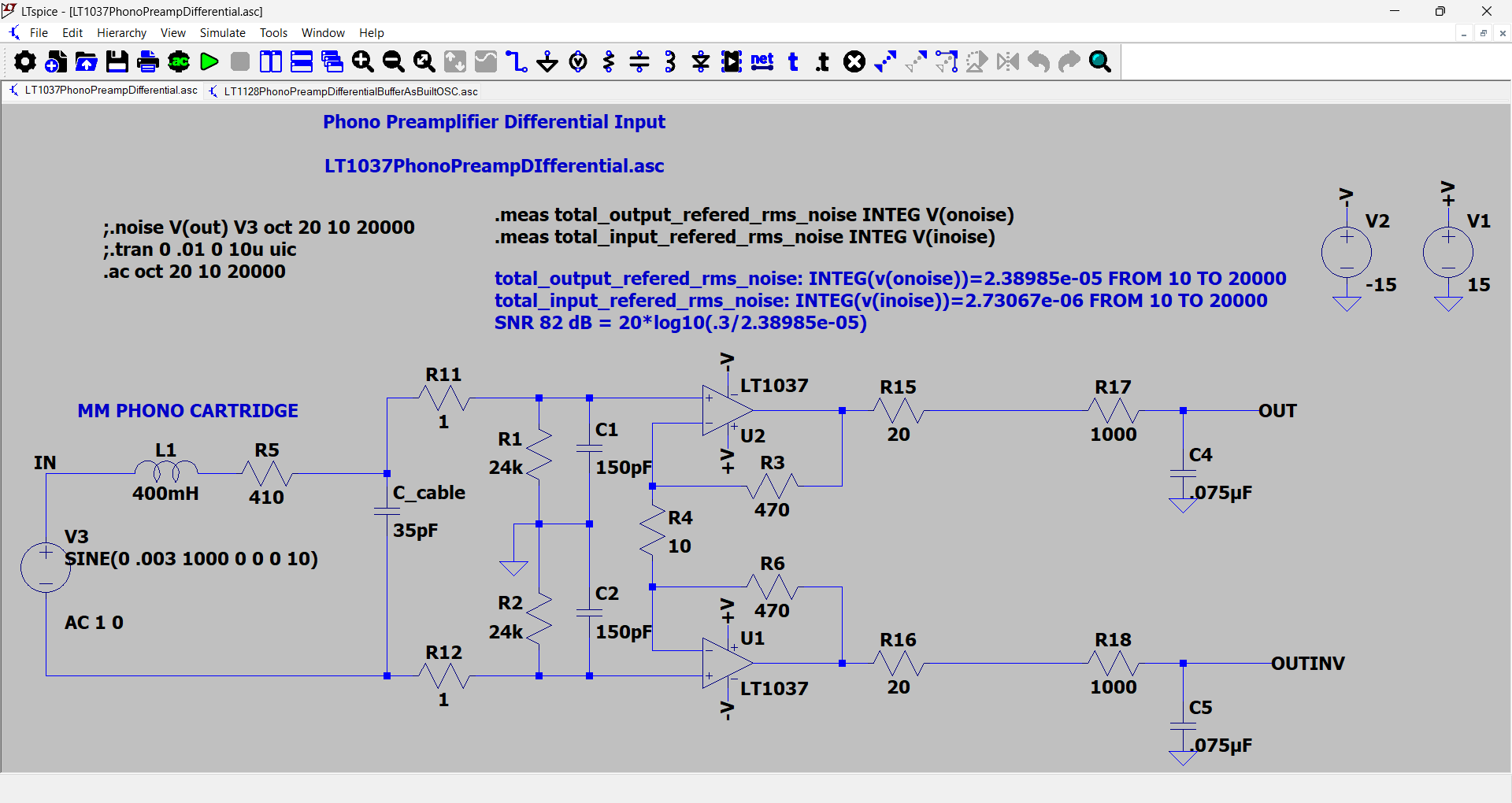Cascade the open windows

[332, 61]
